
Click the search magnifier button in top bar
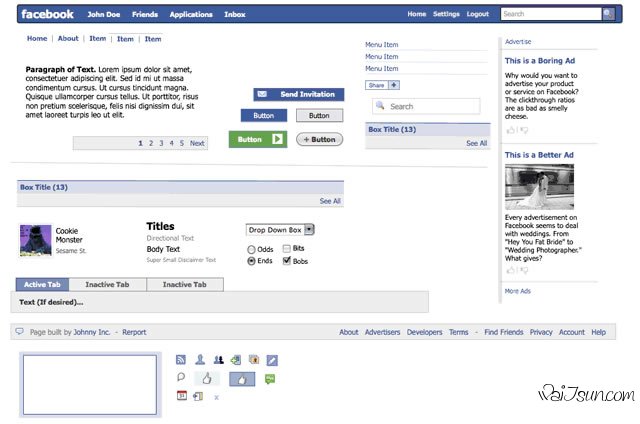(608, 14)
